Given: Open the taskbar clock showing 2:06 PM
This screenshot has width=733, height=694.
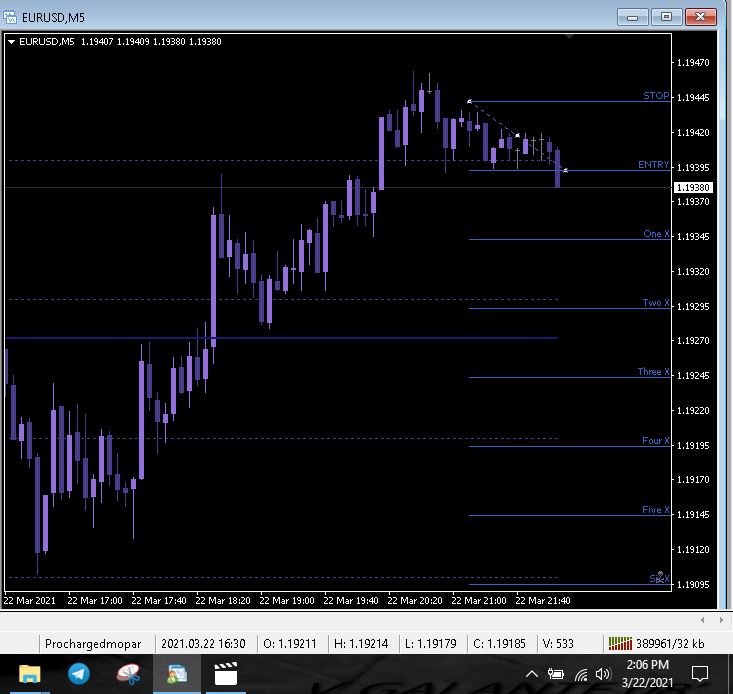Looking at the screenshot, I should (647, 673).
